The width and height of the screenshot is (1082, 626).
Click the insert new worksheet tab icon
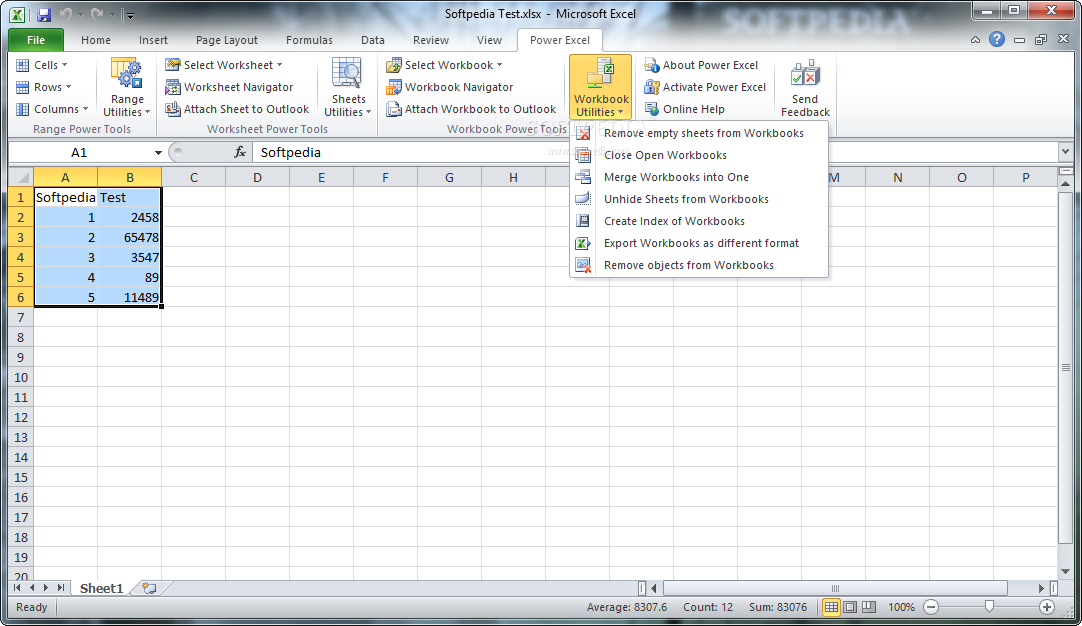pyautogui.click(x=149, y=588)
